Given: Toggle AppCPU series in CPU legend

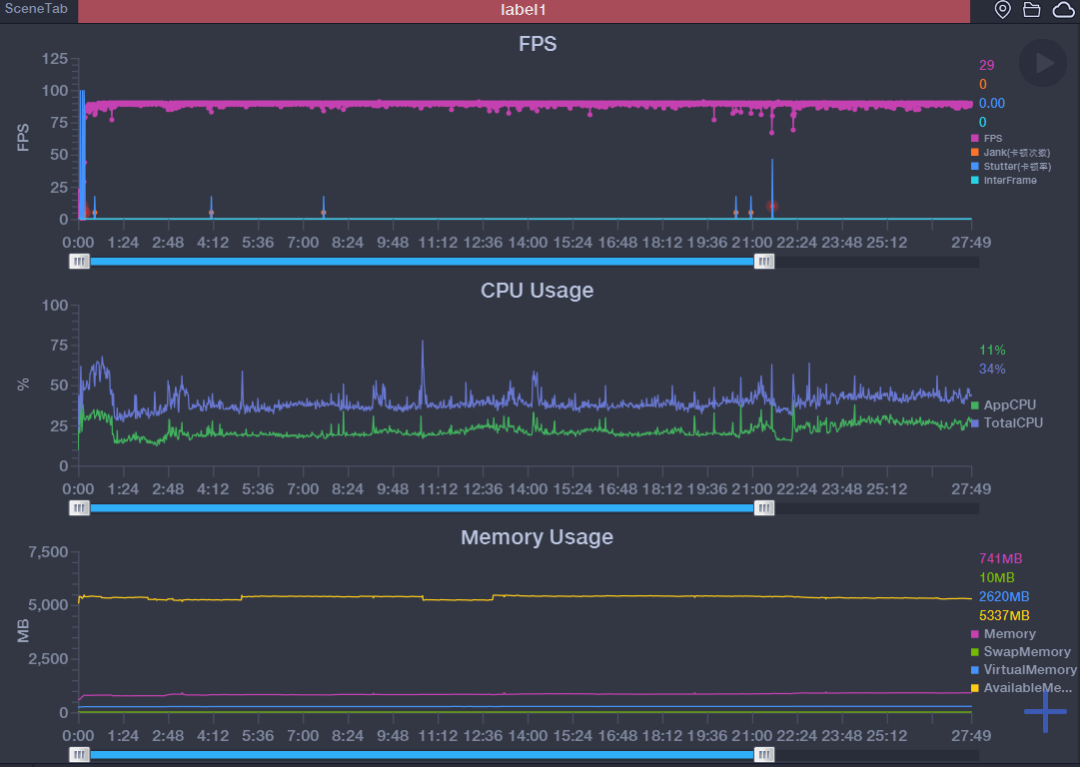Looking at the screenshot, I should (1008, 405).
